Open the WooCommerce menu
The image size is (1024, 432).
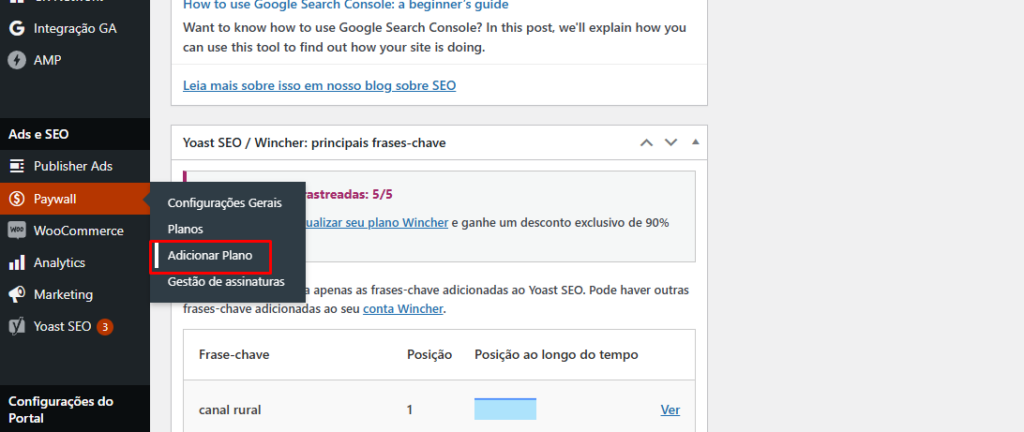coord(75,230)
